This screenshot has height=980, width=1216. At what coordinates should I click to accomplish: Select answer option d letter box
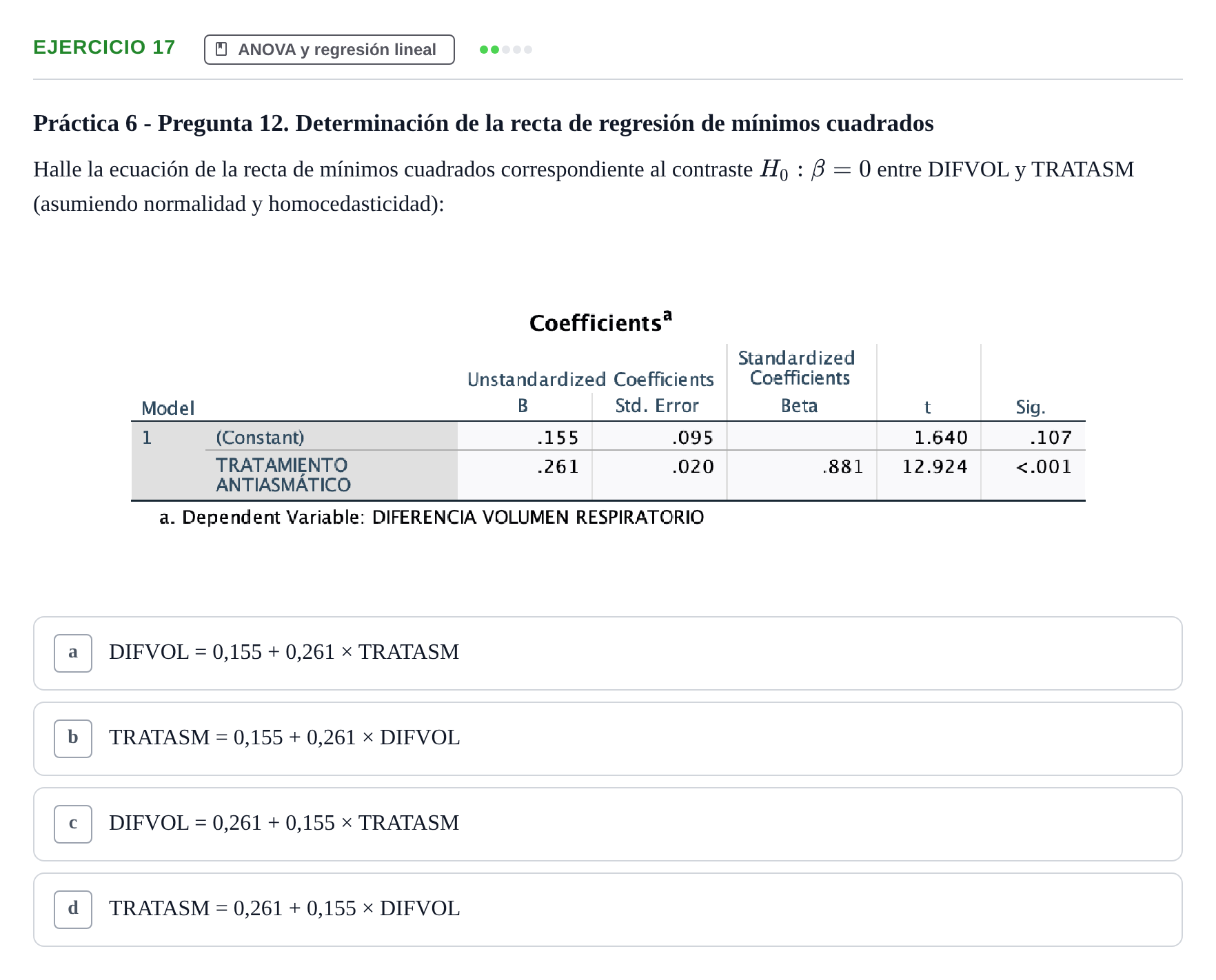tap(73, 910)
